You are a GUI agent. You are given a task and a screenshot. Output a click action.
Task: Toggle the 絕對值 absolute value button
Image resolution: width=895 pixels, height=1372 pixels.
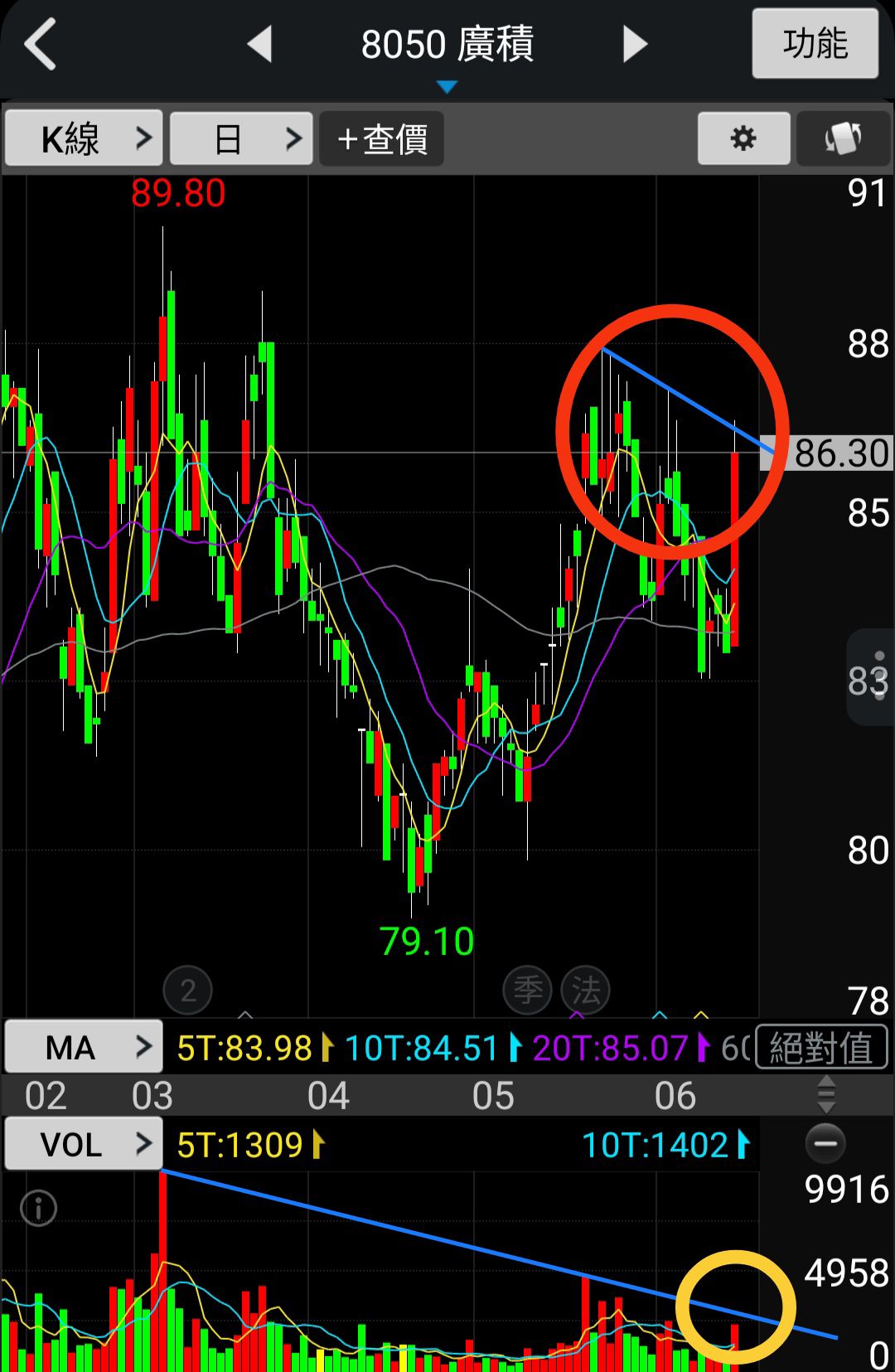click(x=821, y=1048)
